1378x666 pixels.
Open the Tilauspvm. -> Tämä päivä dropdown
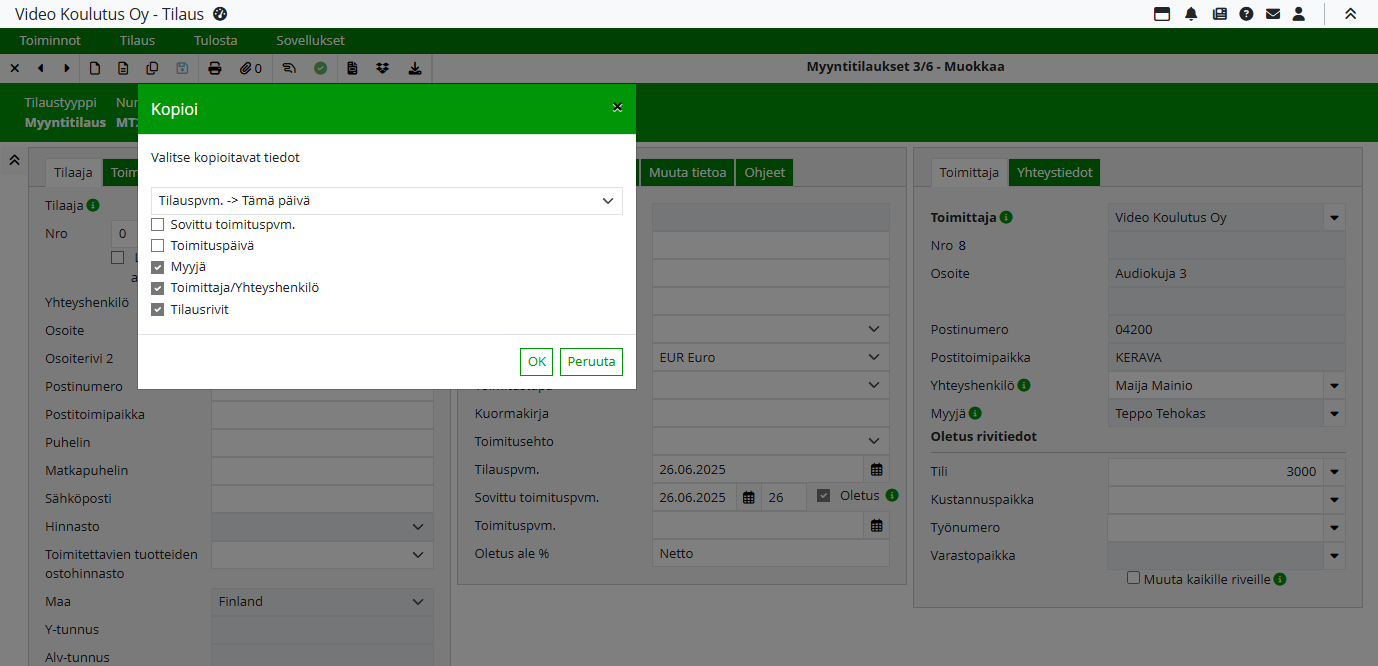click(386, 201)
